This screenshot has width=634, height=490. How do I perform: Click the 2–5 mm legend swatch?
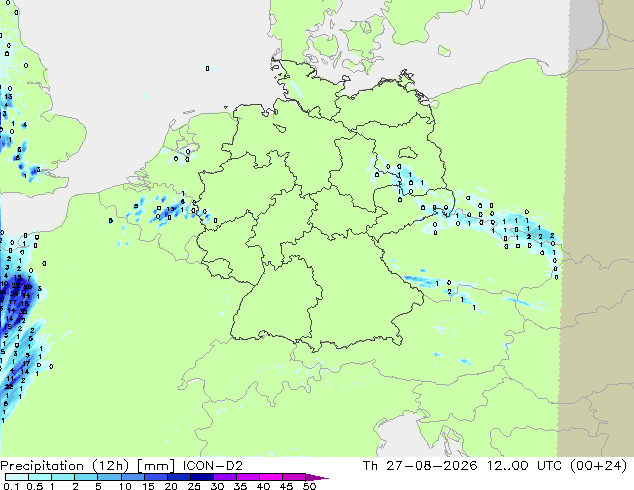[x=86, y=477]
